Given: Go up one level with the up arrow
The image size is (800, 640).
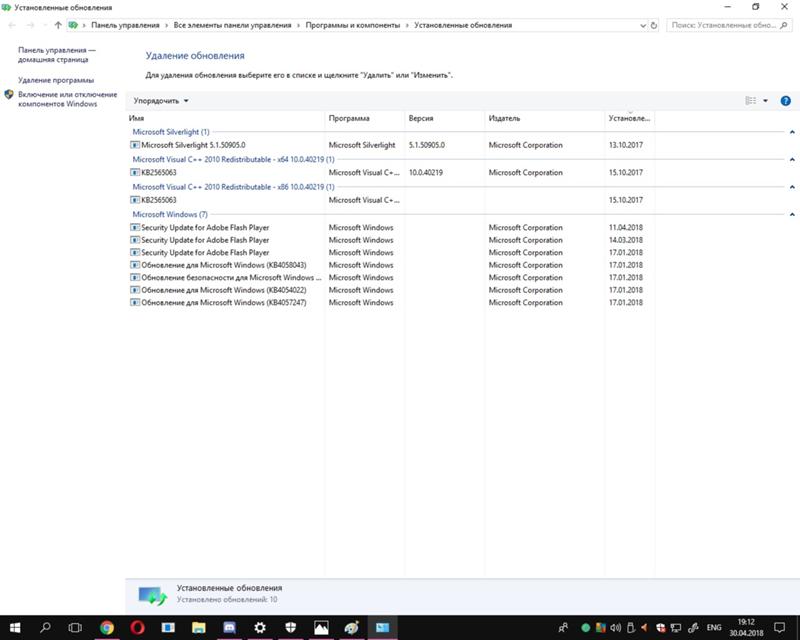Looking at the screenshot, I should pos(58,25).
